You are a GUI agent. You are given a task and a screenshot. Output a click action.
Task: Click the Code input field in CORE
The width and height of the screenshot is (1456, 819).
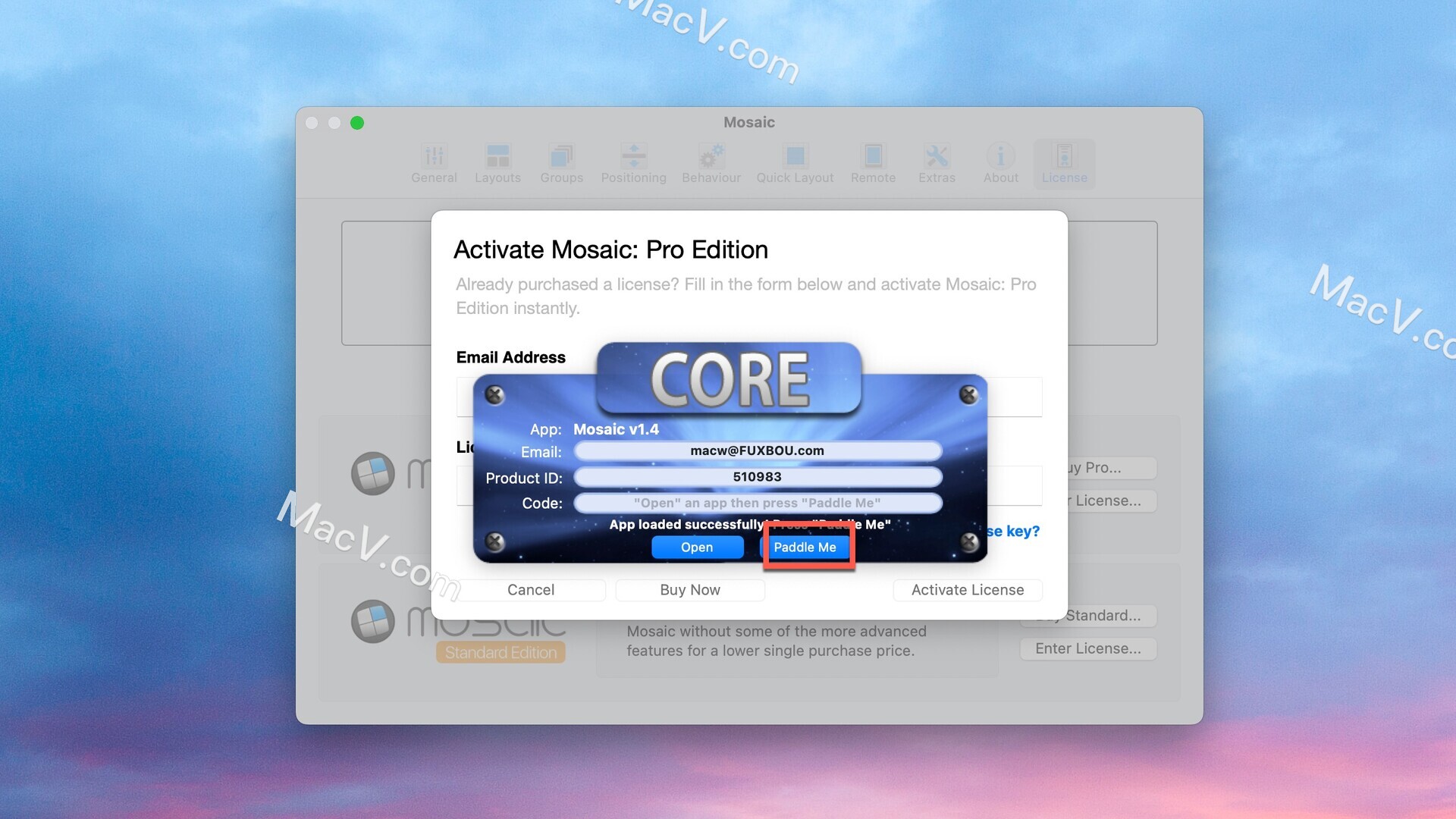pos(756,502)
